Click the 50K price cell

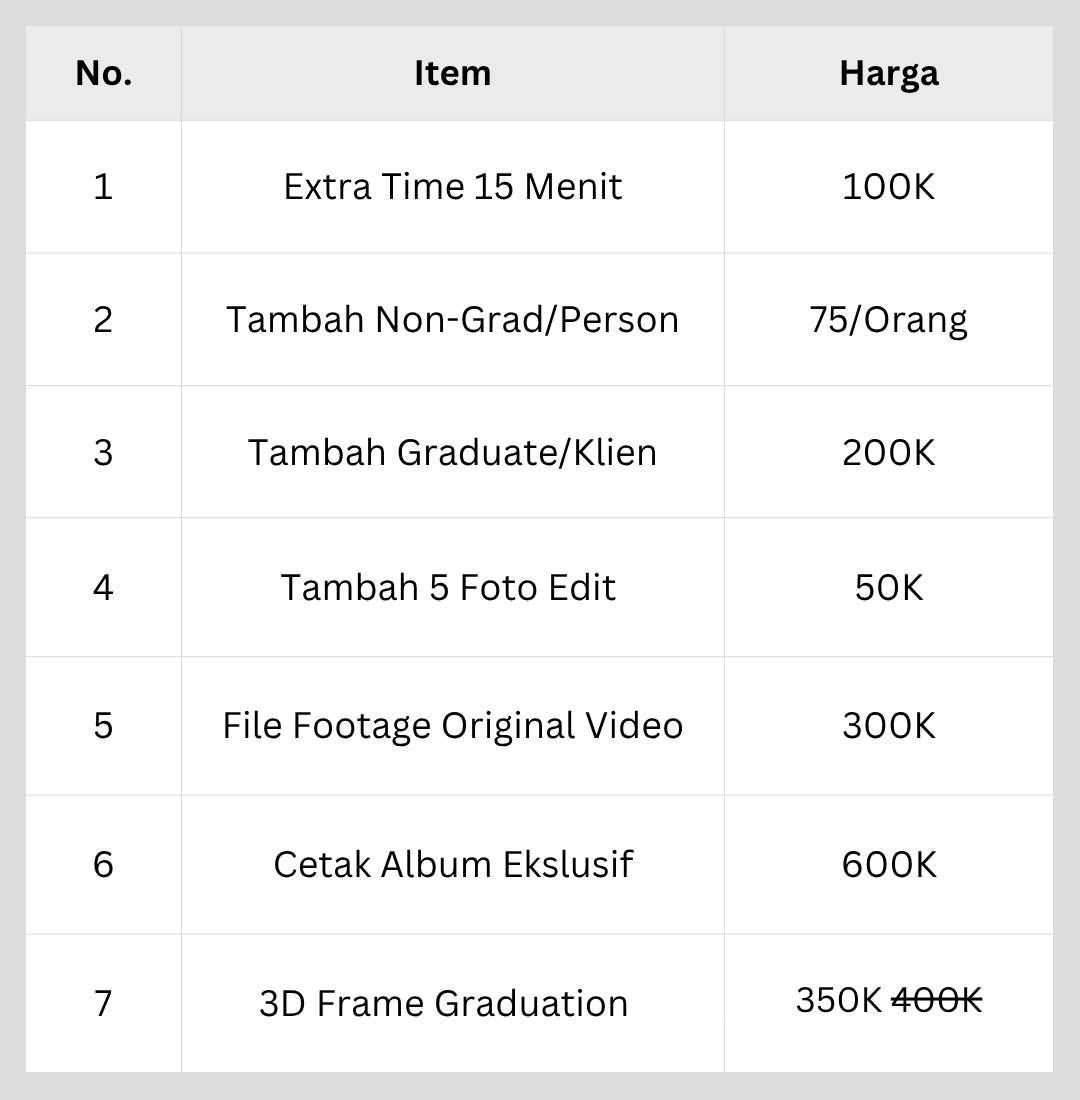888,587
